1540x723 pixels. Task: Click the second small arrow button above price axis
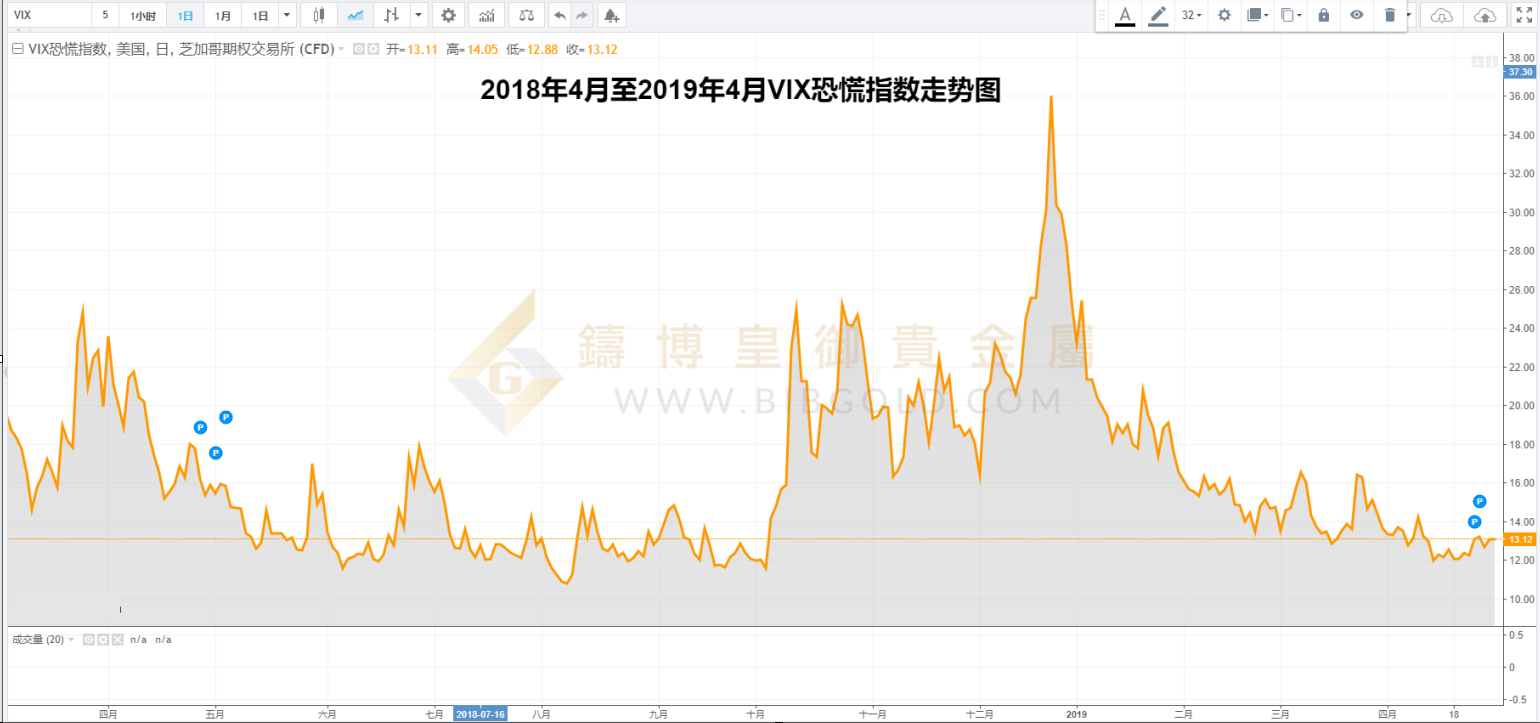(x=1493, y=62)
